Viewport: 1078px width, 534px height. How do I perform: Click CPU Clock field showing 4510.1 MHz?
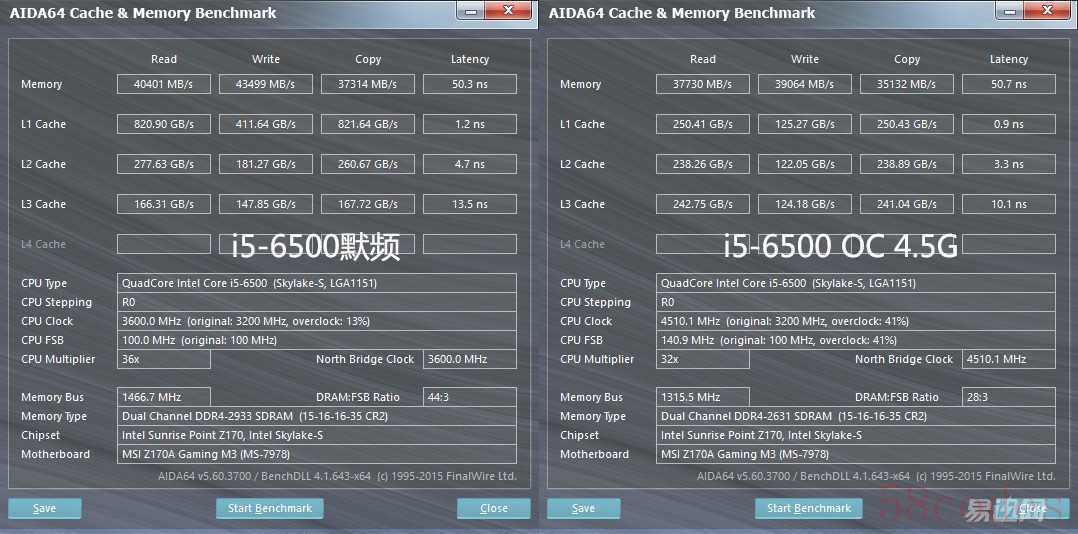click(856, 321)
